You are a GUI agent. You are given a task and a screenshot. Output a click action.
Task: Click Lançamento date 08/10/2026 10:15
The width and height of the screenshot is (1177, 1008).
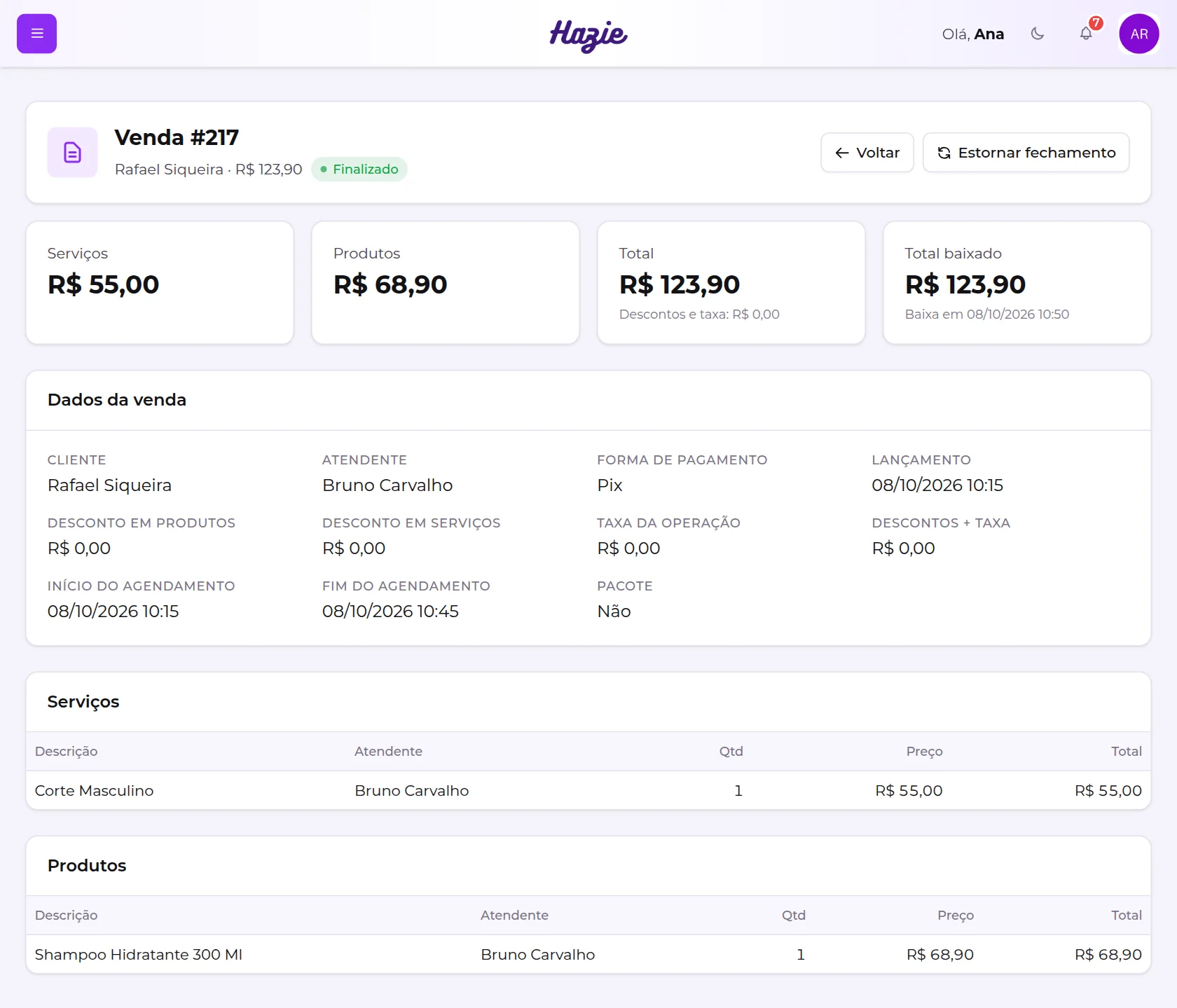pos(937,485)
